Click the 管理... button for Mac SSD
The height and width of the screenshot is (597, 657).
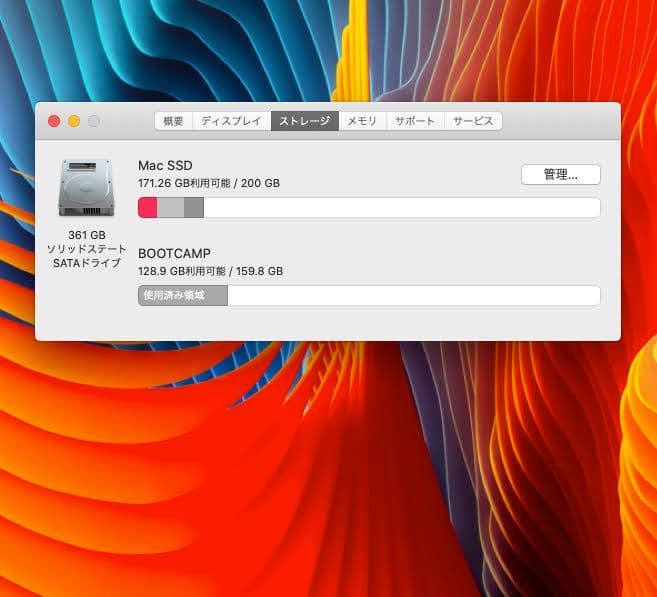pos(561,174)
